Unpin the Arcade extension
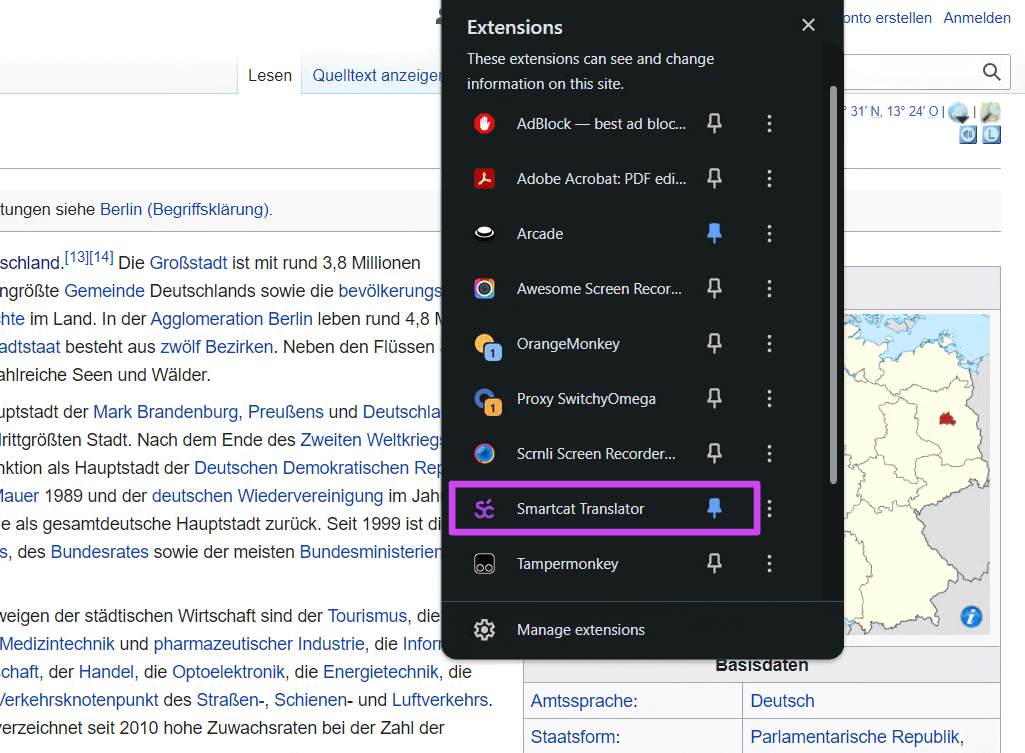The width and height of the screenshot is (1025, 753). (x=714, y=233)
